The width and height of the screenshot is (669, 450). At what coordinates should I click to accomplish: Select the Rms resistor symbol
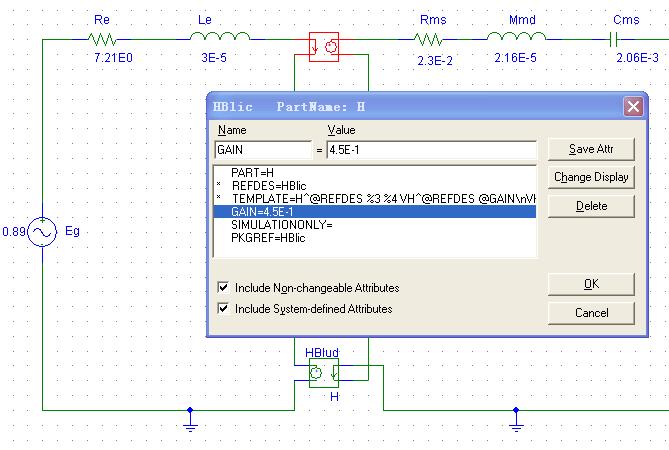(x=429, y=39)
